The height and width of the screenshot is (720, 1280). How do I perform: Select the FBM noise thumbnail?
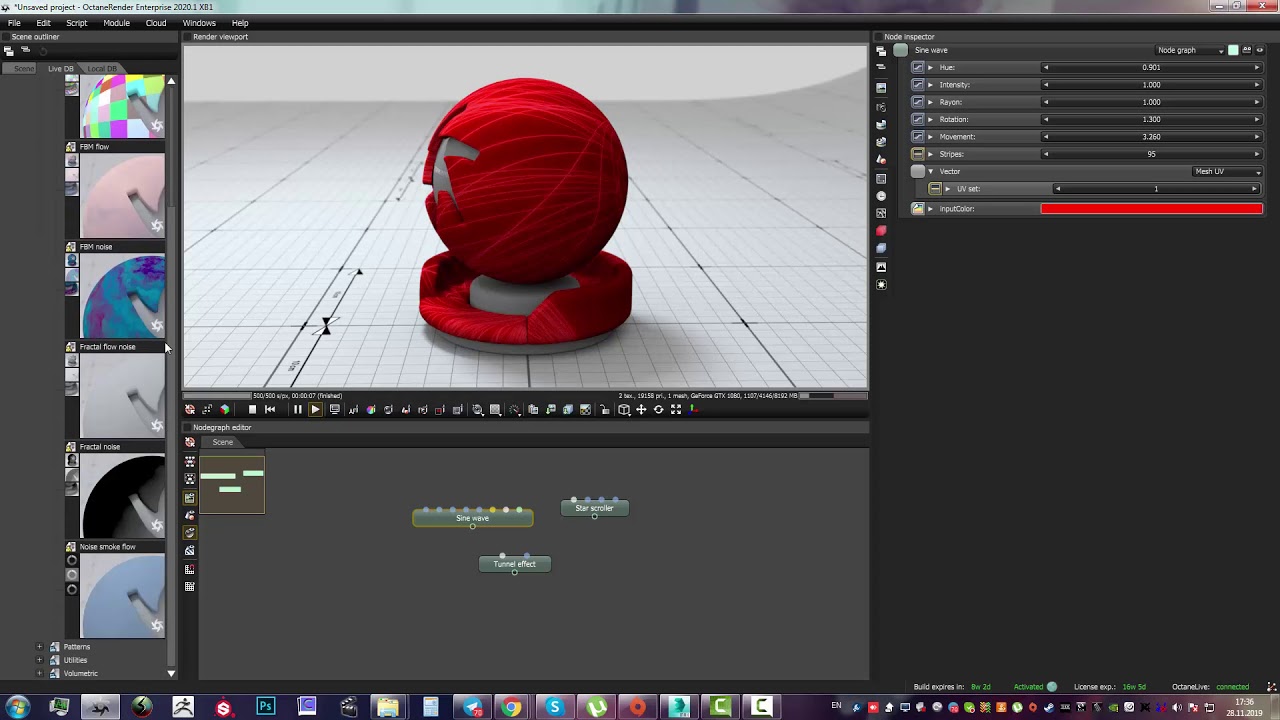pyautogui.click(x=122, y=295)
